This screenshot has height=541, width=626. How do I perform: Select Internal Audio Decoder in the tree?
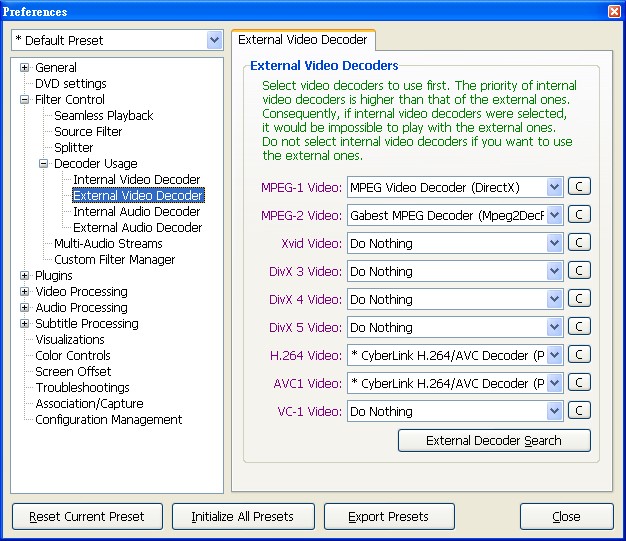tap(136, 212)
